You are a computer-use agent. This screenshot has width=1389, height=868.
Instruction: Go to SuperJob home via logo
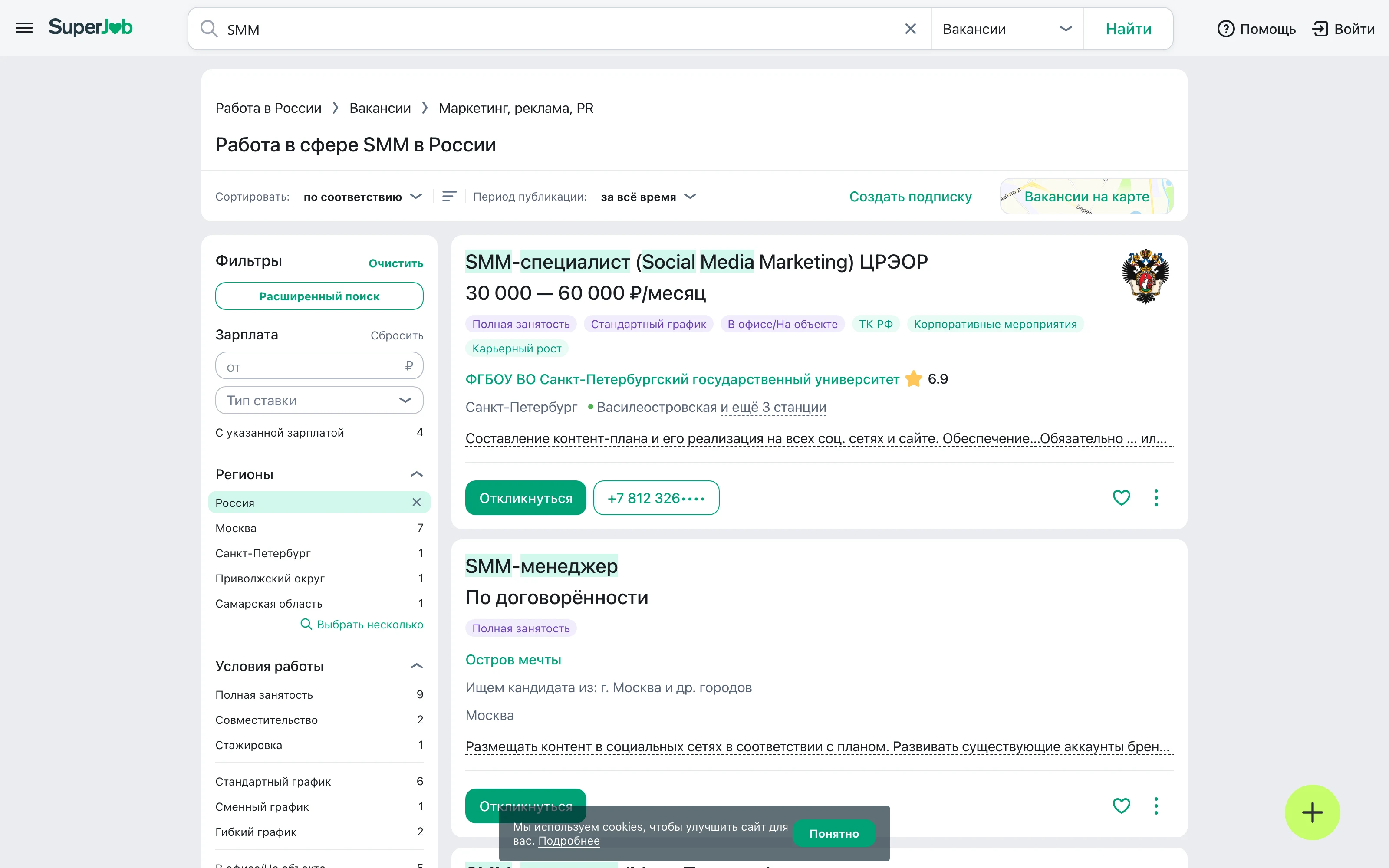(x=90, y=27)
